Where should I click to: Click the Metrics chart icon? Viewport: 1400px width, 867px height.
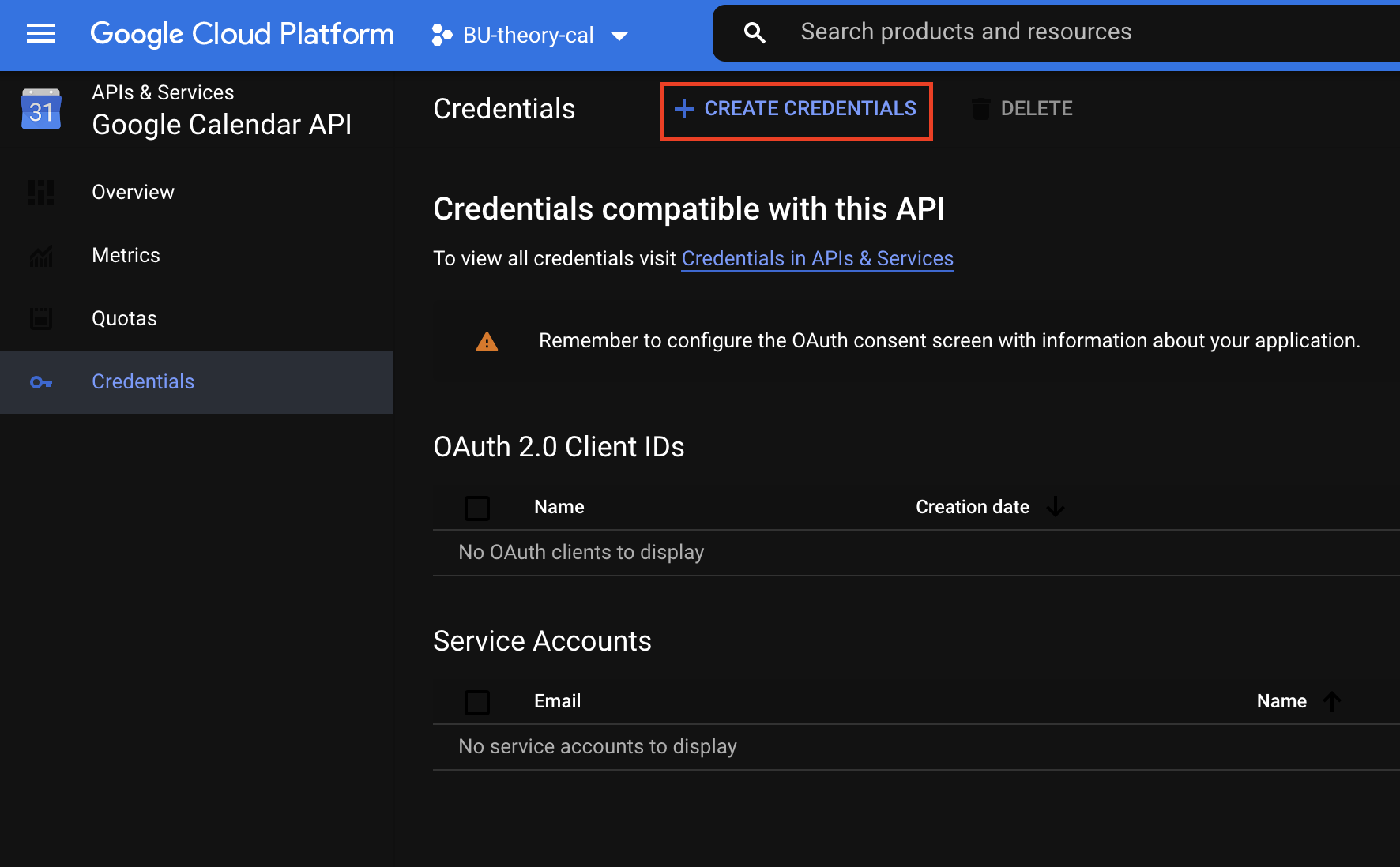click(41, 255)
